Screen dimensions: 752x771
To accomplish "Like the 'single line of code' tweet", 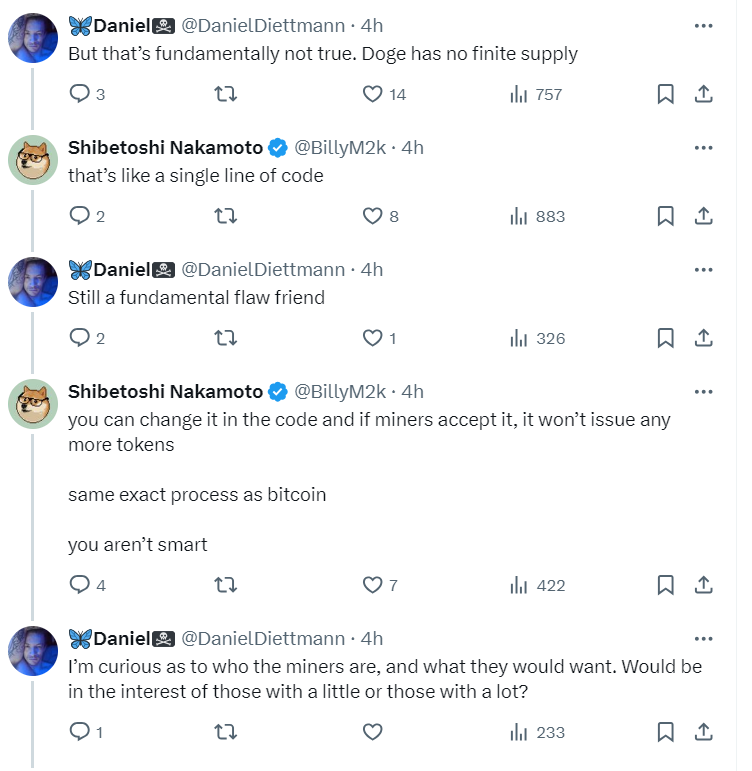I will coord(373,216).
